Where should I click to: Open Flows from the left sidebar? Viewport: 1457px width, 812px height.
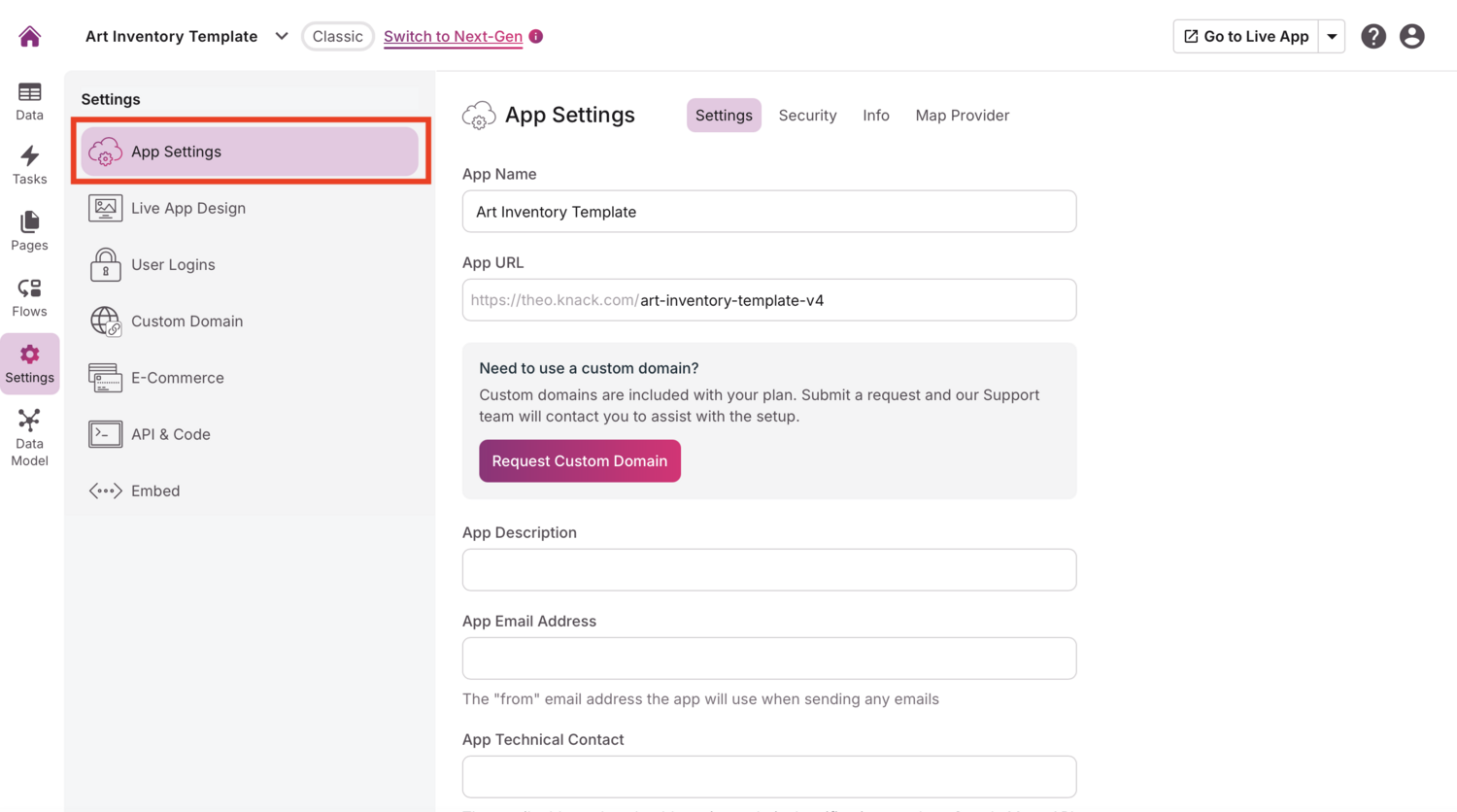29,297
